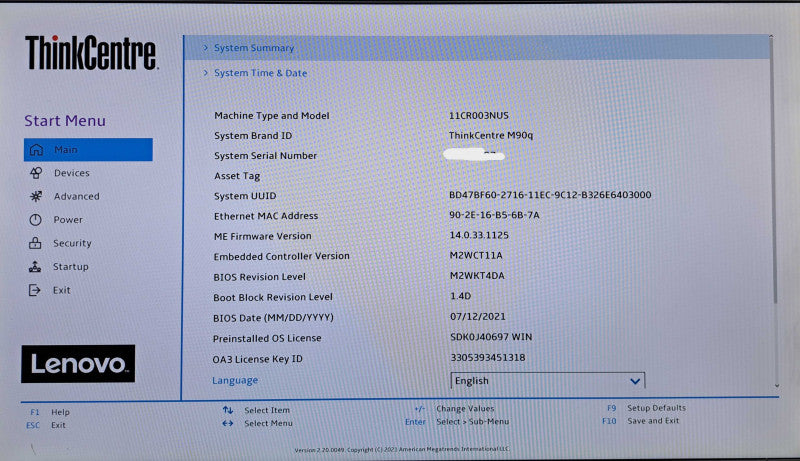Image resolution: width=800 pixels, height=461 pixels.
Task: Click the System Serial Number label
Action: coord(265,156)
